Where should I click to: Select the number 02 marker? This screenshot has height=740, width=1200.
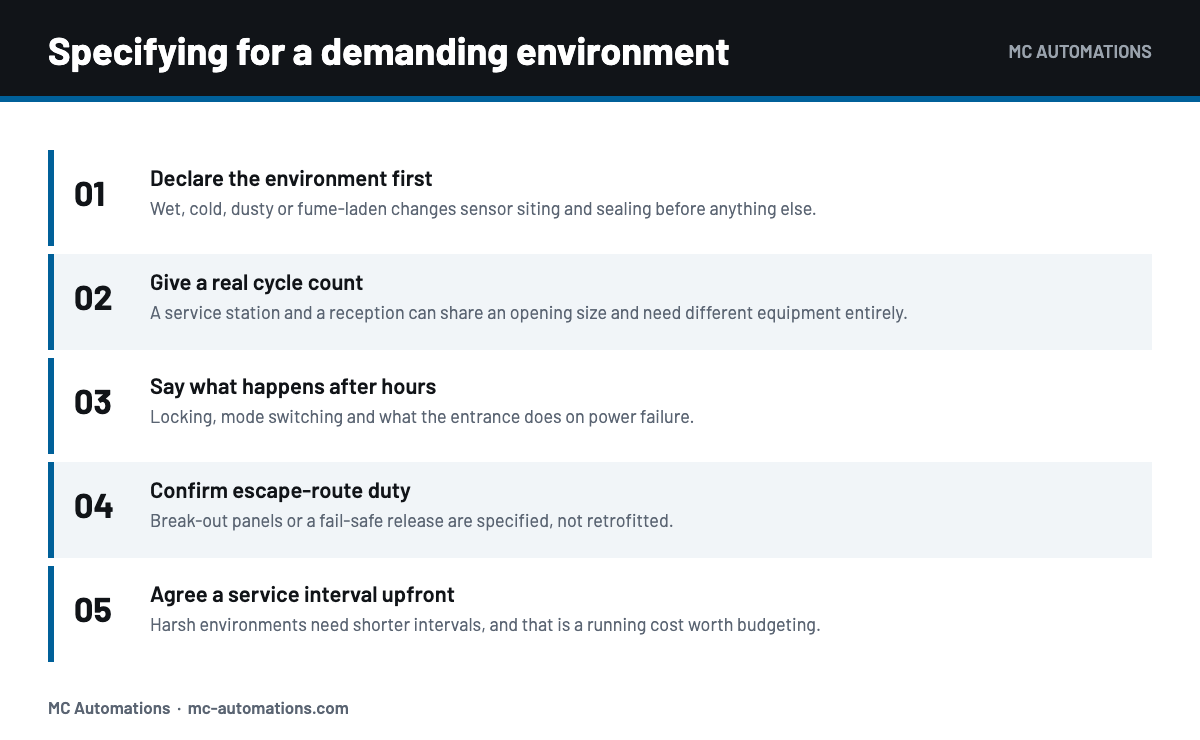[x=93, y=298]
